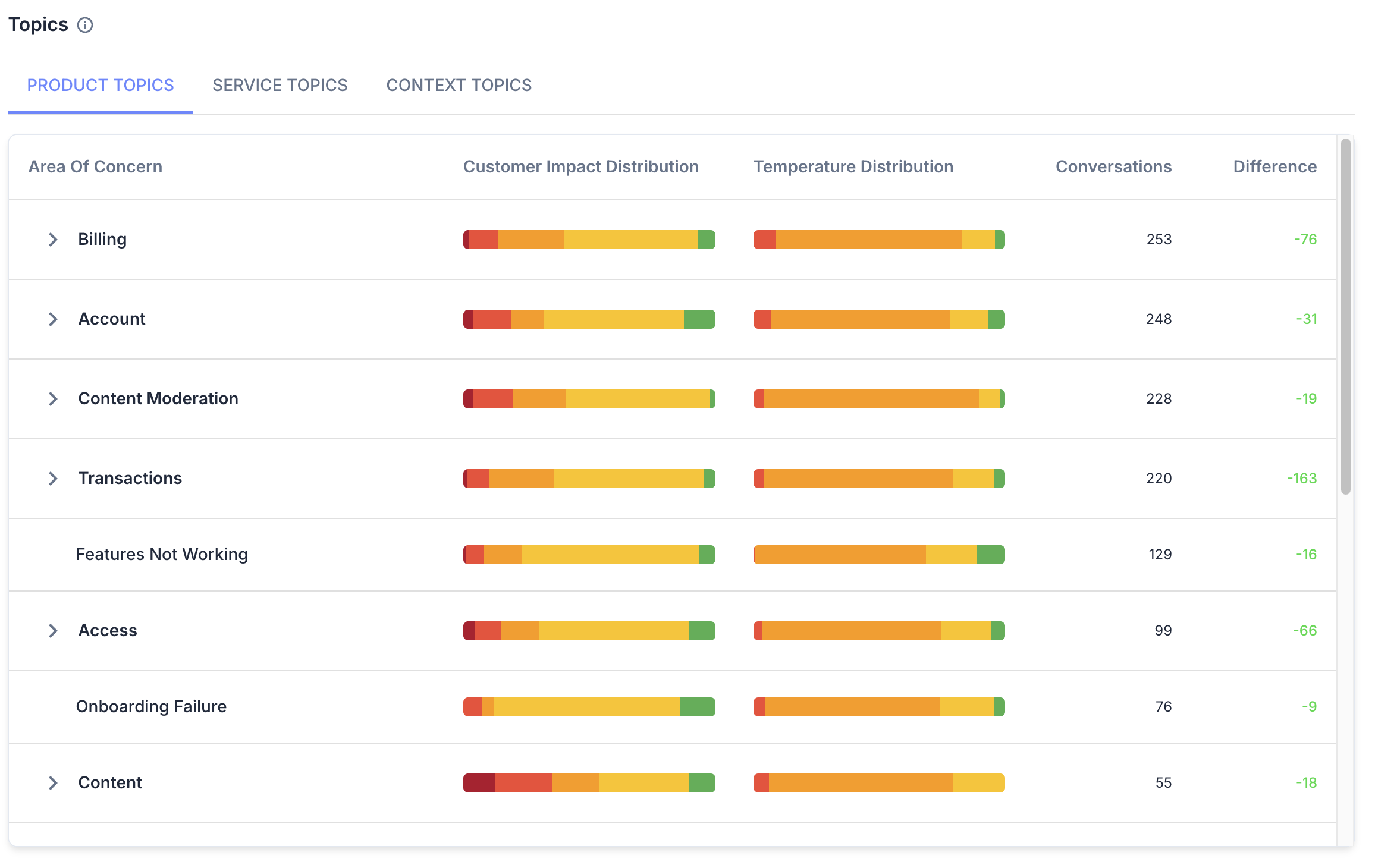Click Onboarding Failure's customer impact bar
The width and height of the screenshot is (1375, 868).
coord(589,707)
